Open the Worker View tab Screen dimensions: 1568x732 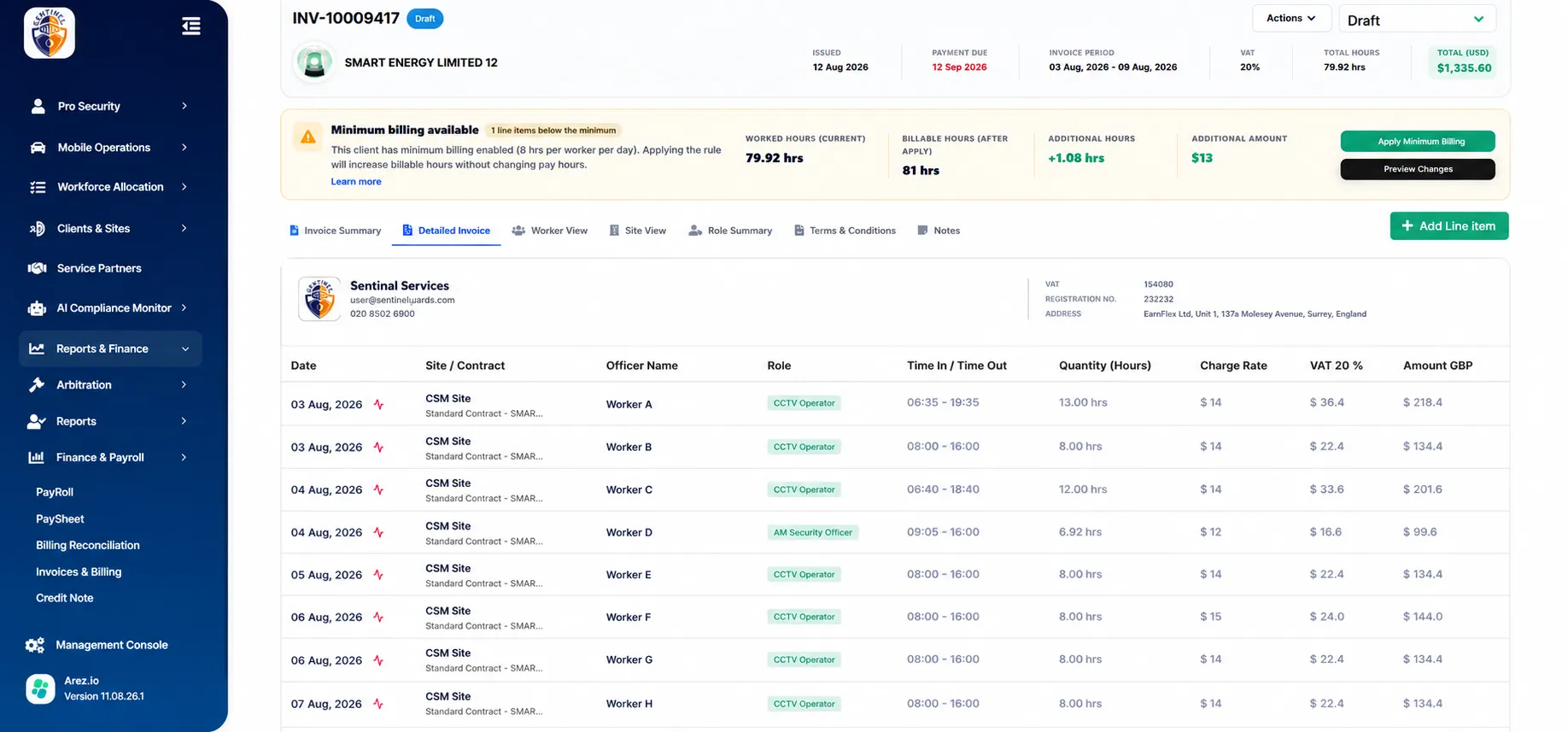click(x=550, y=231)
